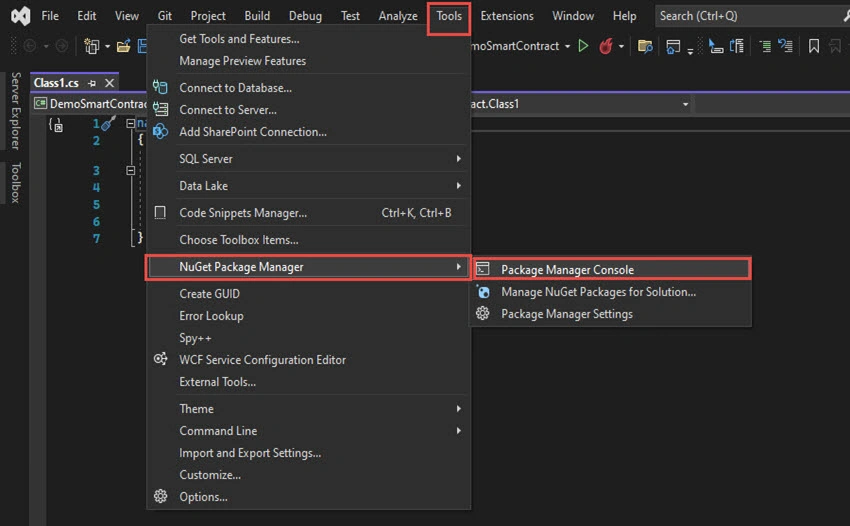Screen dimensions: 850x526
Task: Open the Build menu
Action: pyautogui.click(x=257, y=16)
